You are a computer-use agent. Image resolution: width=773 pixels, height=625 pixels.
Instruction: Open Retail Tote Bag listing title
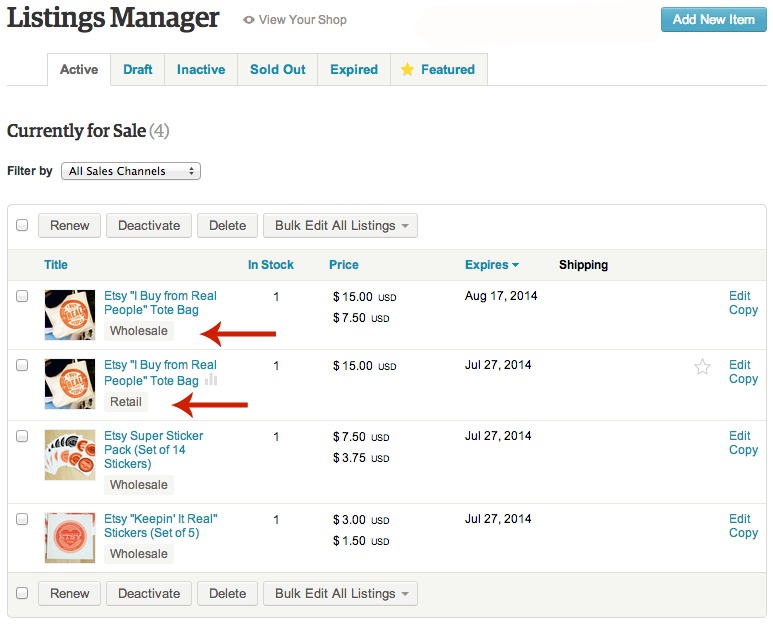(160, 373)
